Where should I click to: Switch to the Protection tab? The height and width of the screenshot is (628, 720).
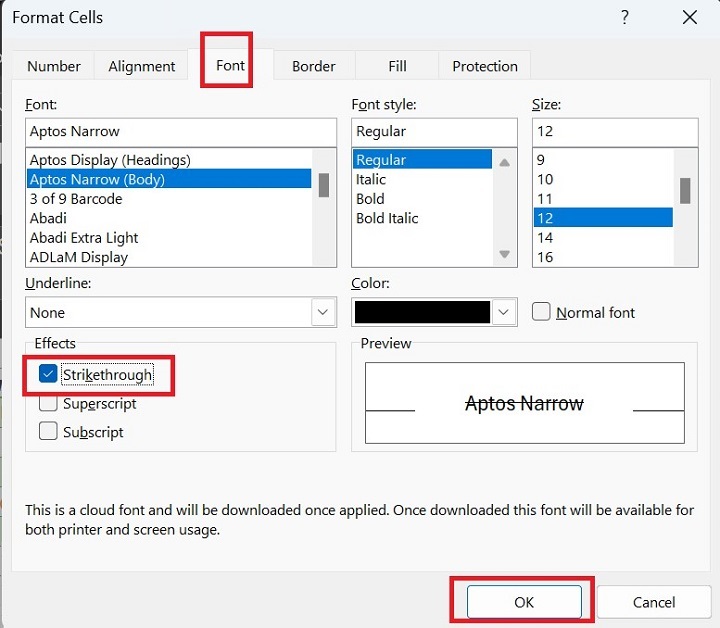click(x=484, y=66)
